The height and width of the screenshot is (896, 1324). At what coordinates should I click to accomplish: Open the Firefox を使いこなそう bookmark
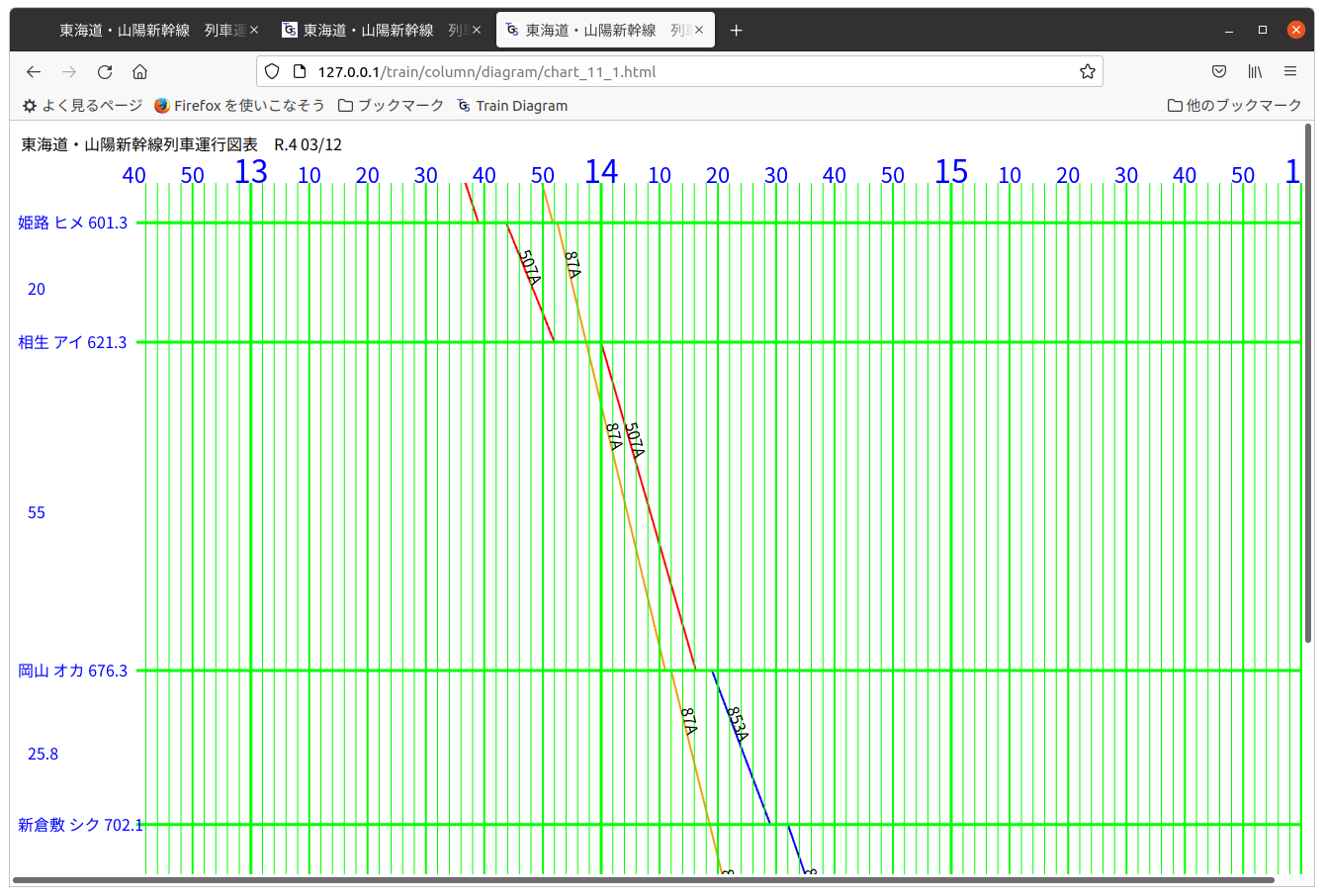click(x=239, y=106)
